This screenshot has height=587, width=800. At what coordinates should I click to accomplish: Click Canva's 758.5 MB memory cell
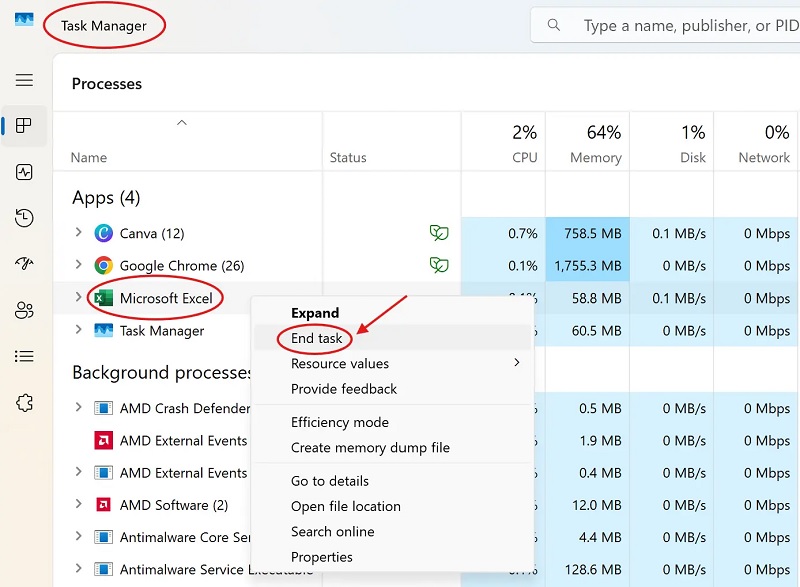(587, 234)
